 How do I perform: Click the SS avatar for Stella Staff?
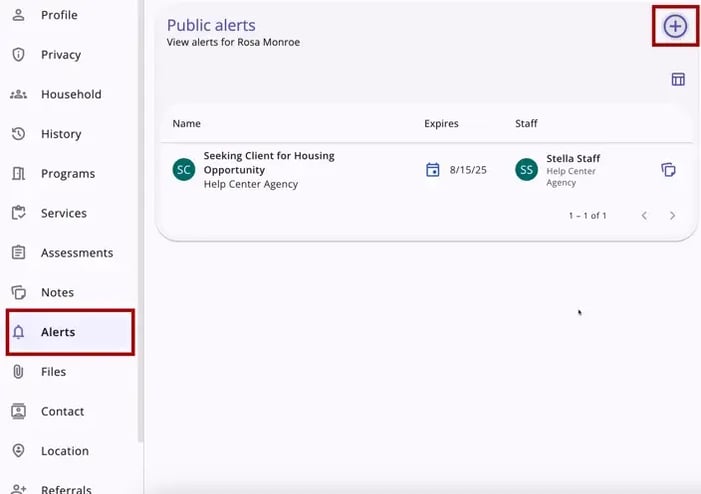pos(526,170)
